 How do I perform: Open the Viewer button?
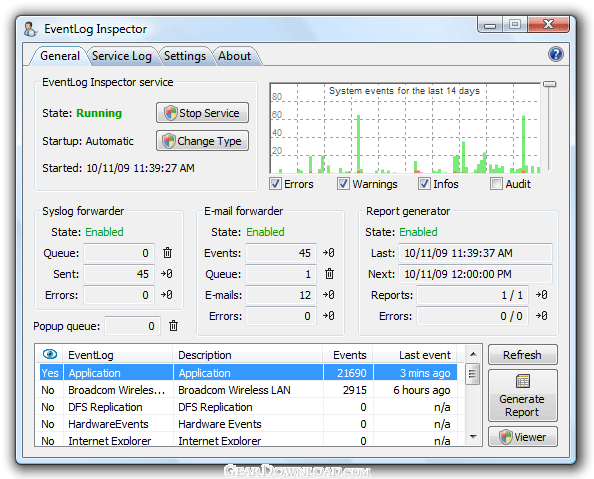(x=522, y=437)
